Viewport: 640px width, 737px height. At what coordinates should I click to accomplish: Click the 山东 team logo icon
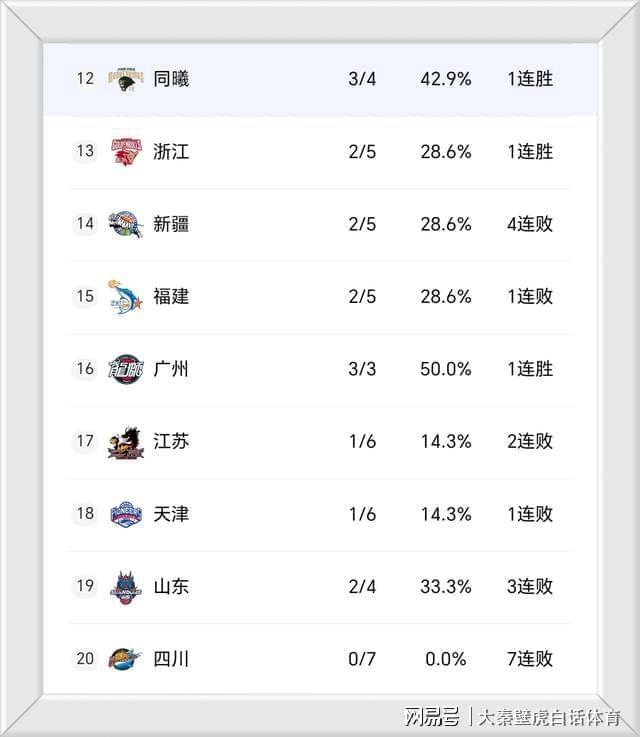(x=126, y=586)
